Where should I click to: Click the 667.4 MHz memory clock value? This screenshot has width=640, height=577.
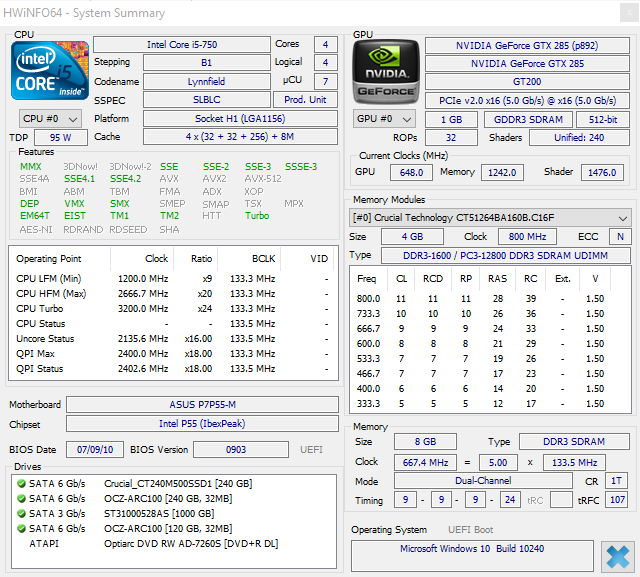coord(425,462)
